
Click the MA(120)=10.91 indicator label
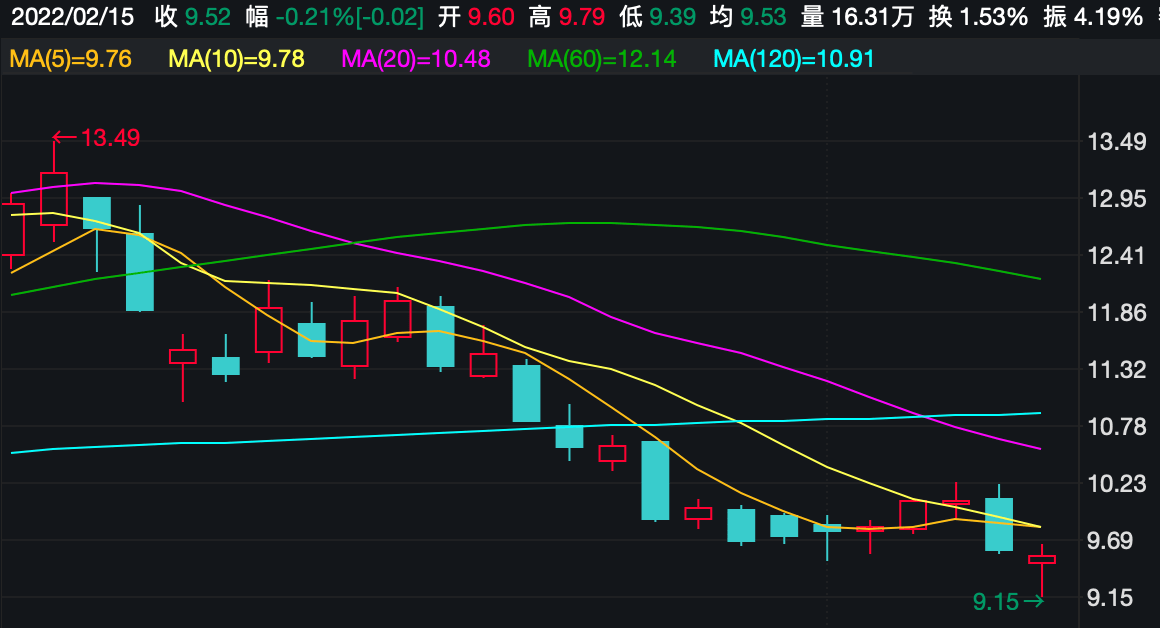click(795, 59)
